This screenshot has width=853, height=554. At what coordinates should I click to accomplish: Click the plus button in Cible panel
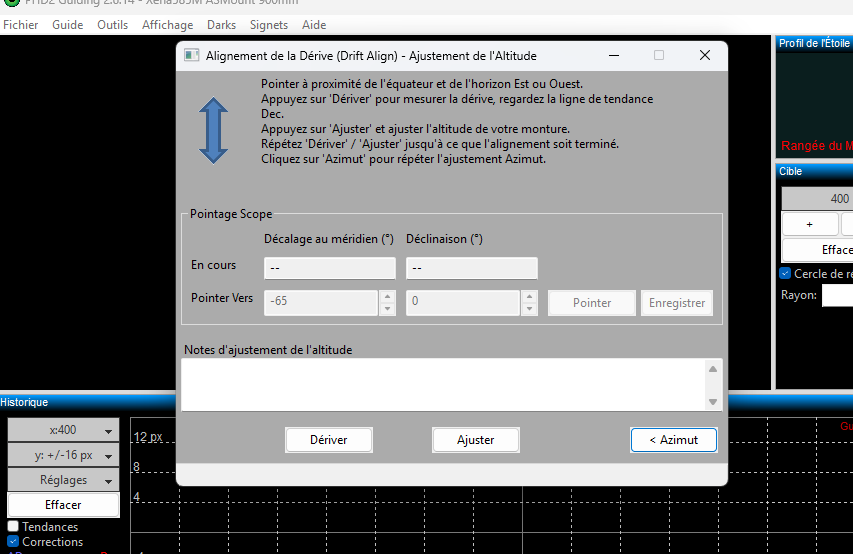coord(809,224)
